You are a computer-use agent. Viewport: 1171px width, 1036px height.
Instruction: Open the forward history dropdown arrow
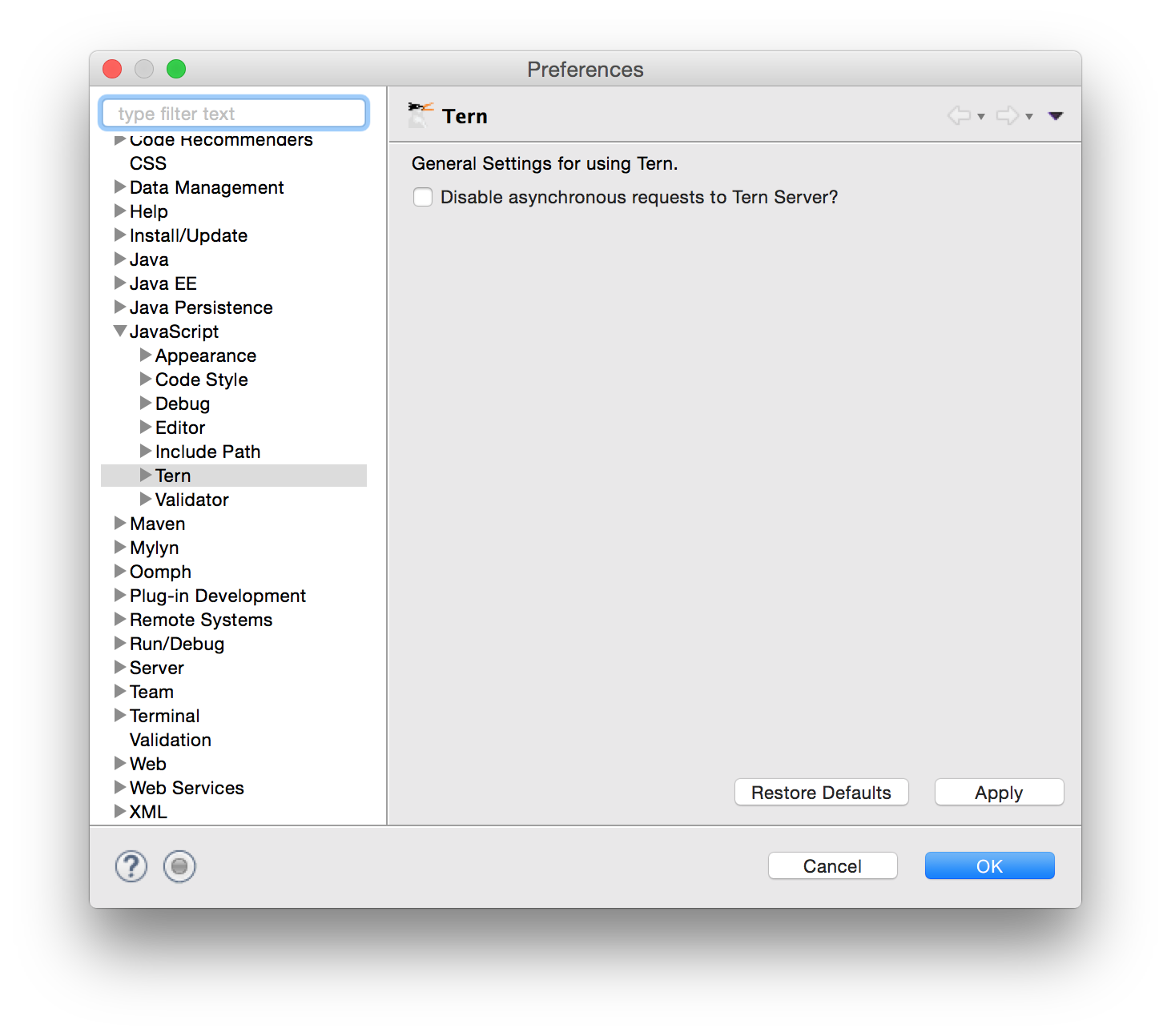(1029, 117)
